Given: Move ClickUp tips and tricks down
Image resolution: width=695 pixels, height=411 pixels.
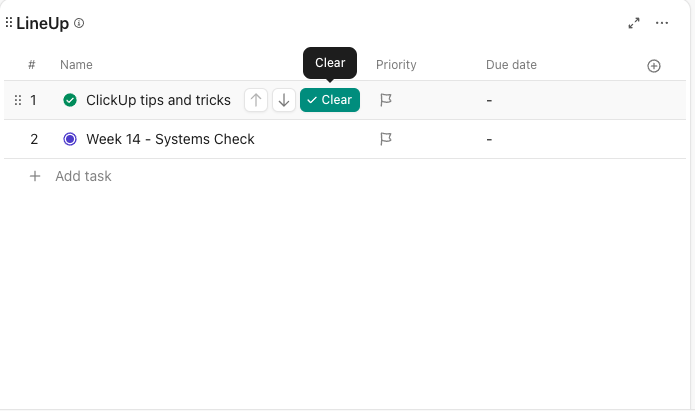Looking at the screenshot, I should coord(284,100).
